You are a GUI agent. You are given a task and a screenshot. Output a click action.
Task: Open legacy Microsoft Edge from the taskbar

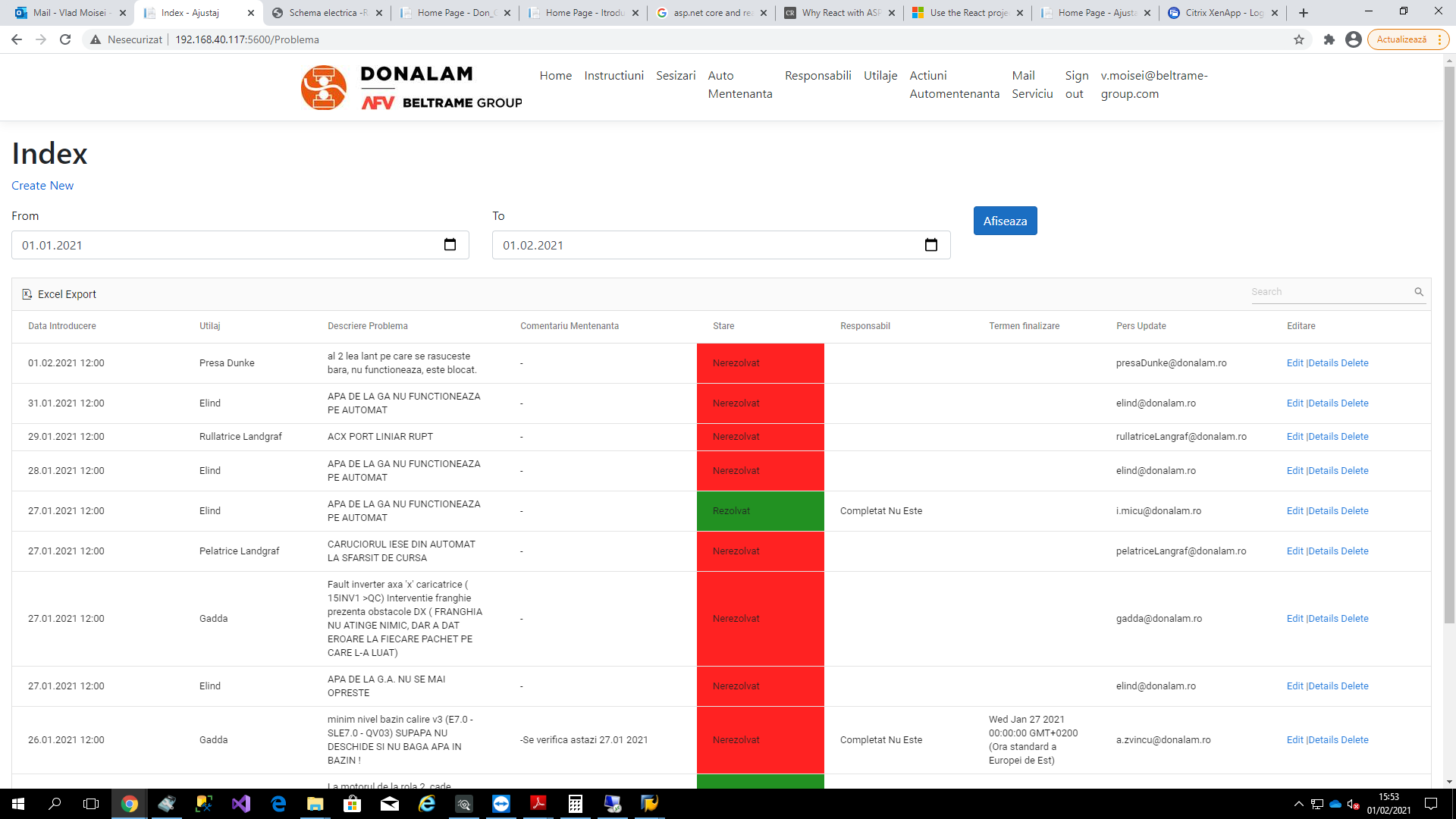pyautogui.click(x=278, y=804)
